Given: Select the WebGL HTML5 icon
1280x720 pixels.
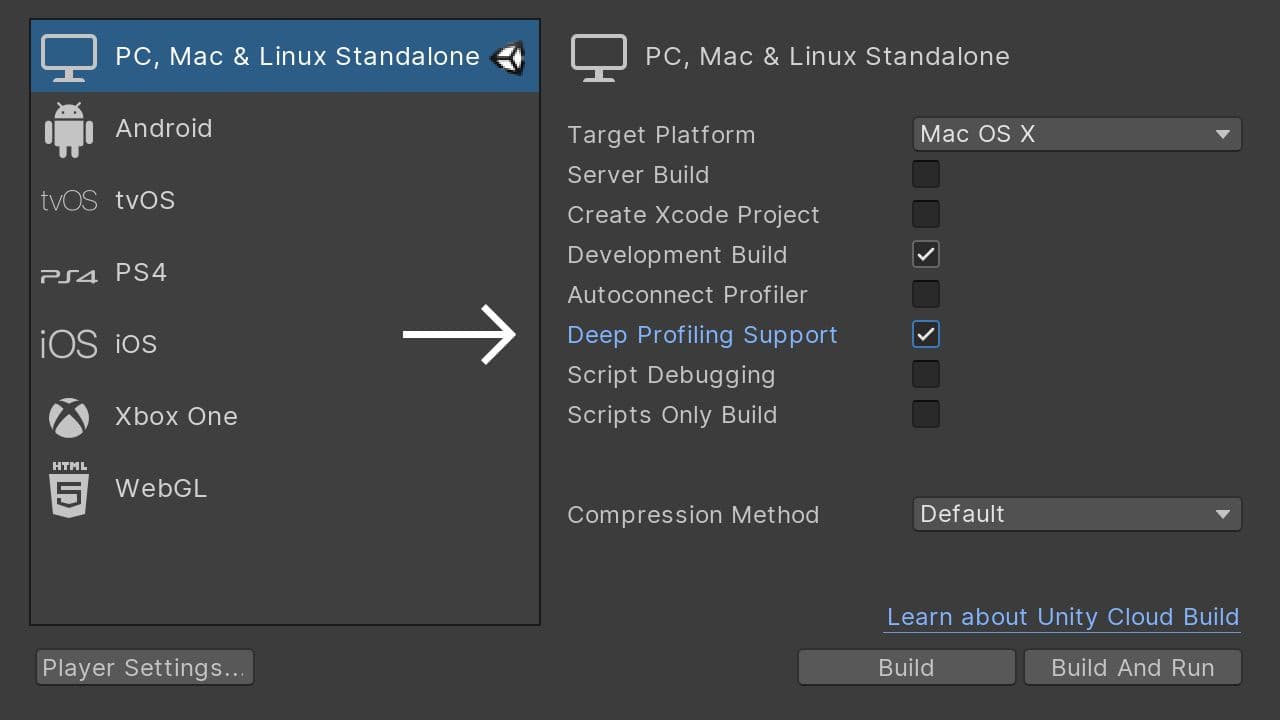Looking at the screenshot, I should [x=68, y=488].
